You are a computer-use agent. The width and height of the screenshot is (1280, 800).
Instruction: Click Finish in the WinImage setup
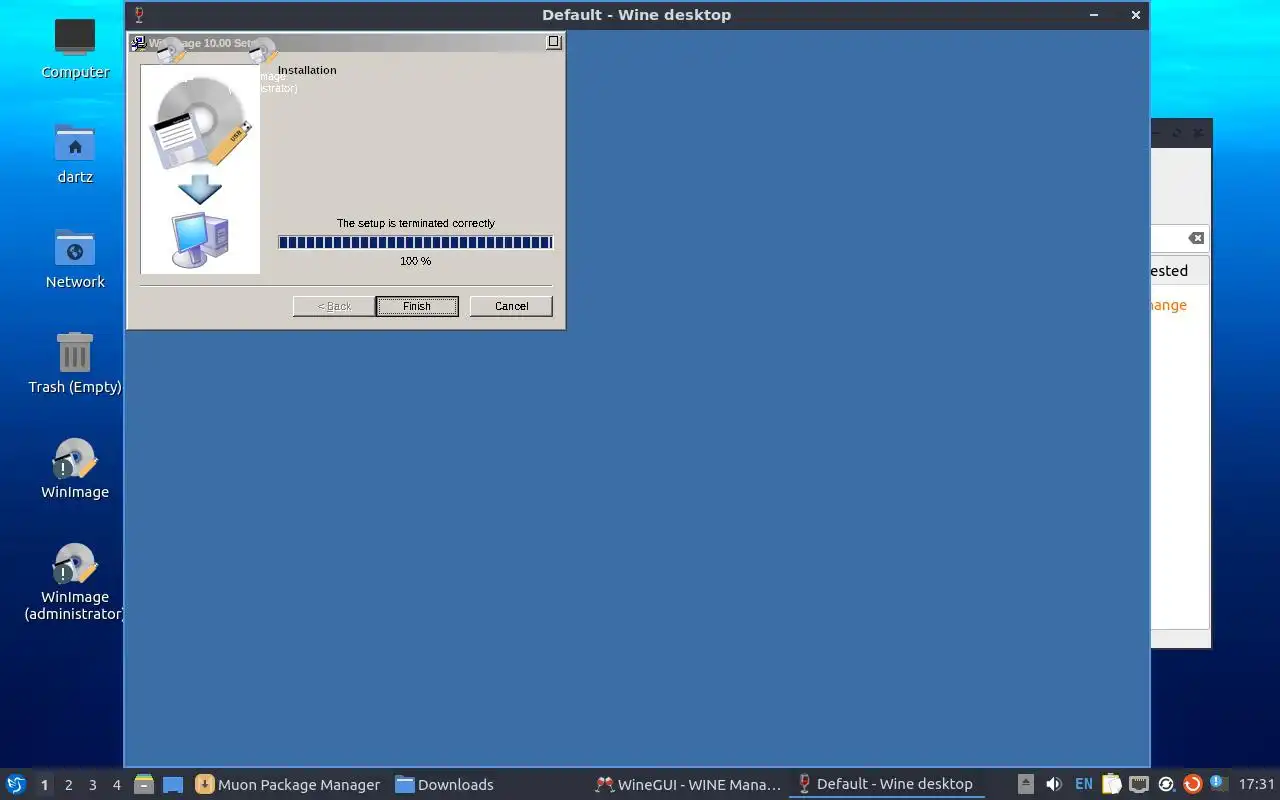point(417,306)
